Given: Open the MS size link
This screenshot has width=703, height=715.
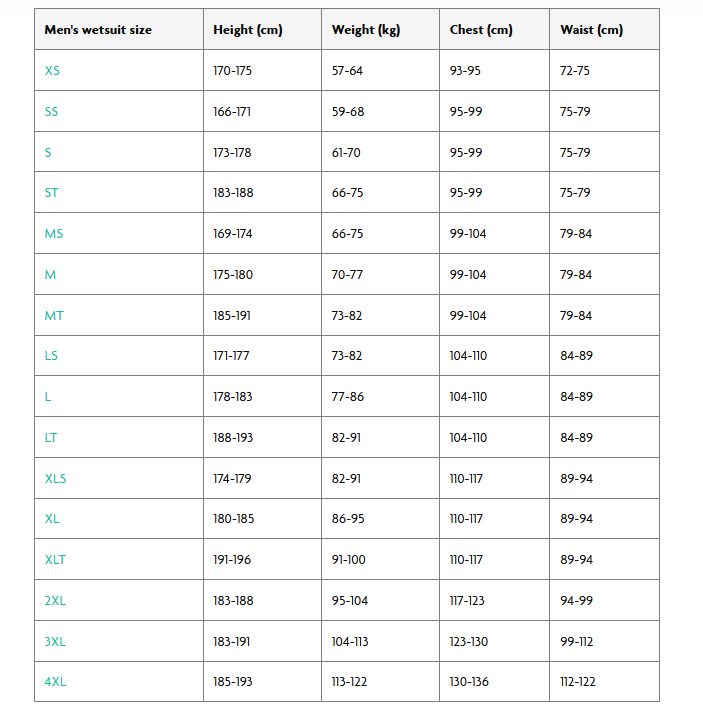Looking at the screenshot, I should pyautogui.click(x=54, y=234).
